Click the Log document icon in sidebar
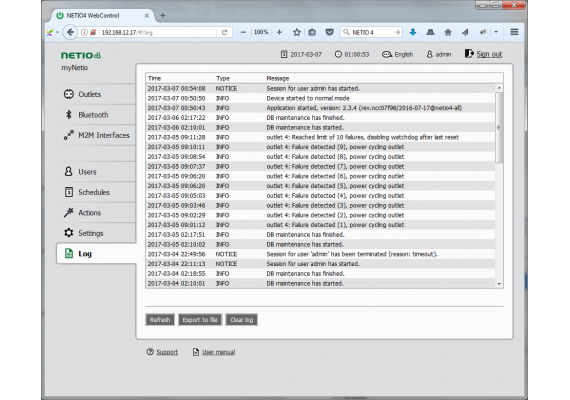 pos(69,253)
